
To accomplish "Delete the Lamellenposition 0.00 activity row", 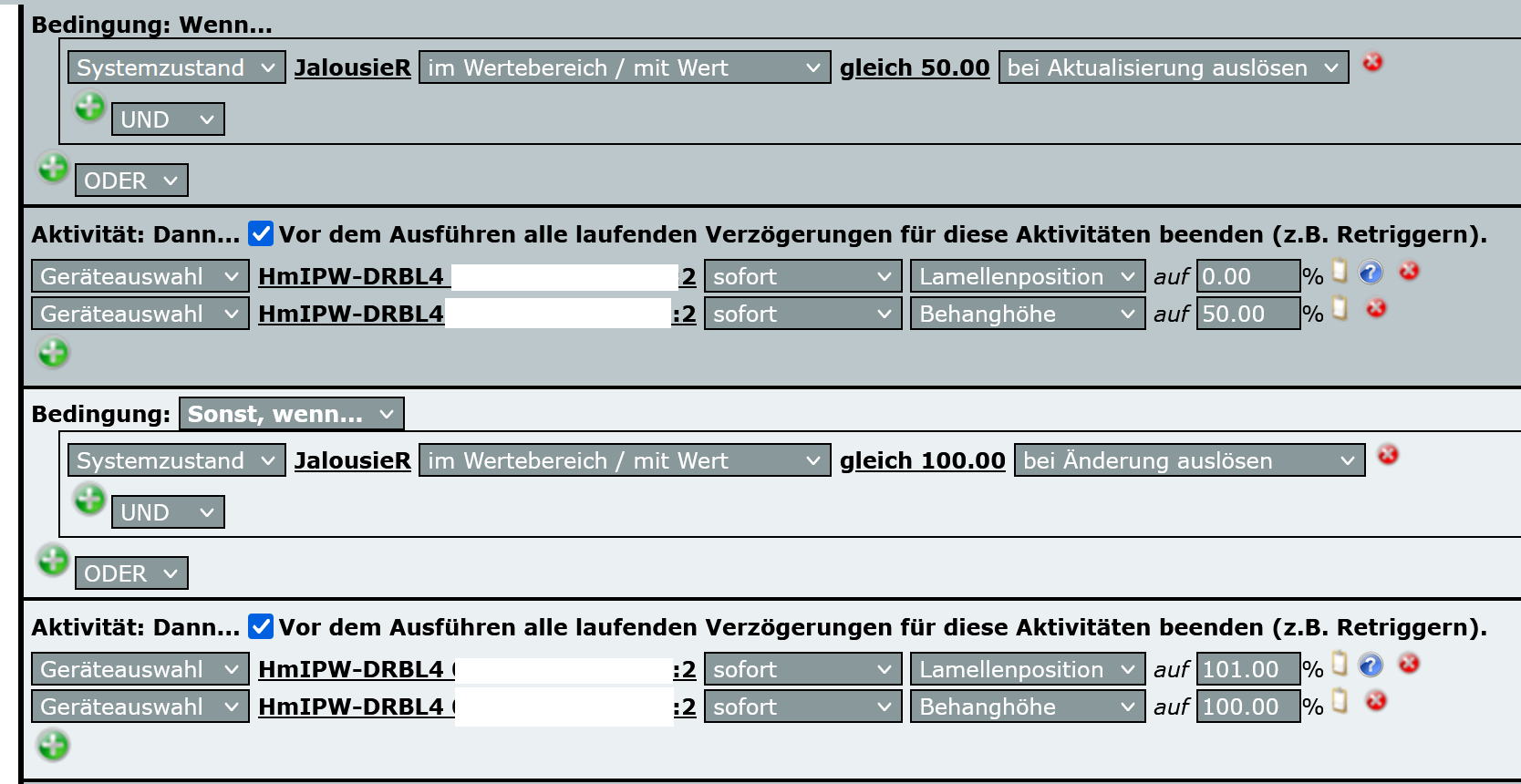I will click(x=1409, y=271).
